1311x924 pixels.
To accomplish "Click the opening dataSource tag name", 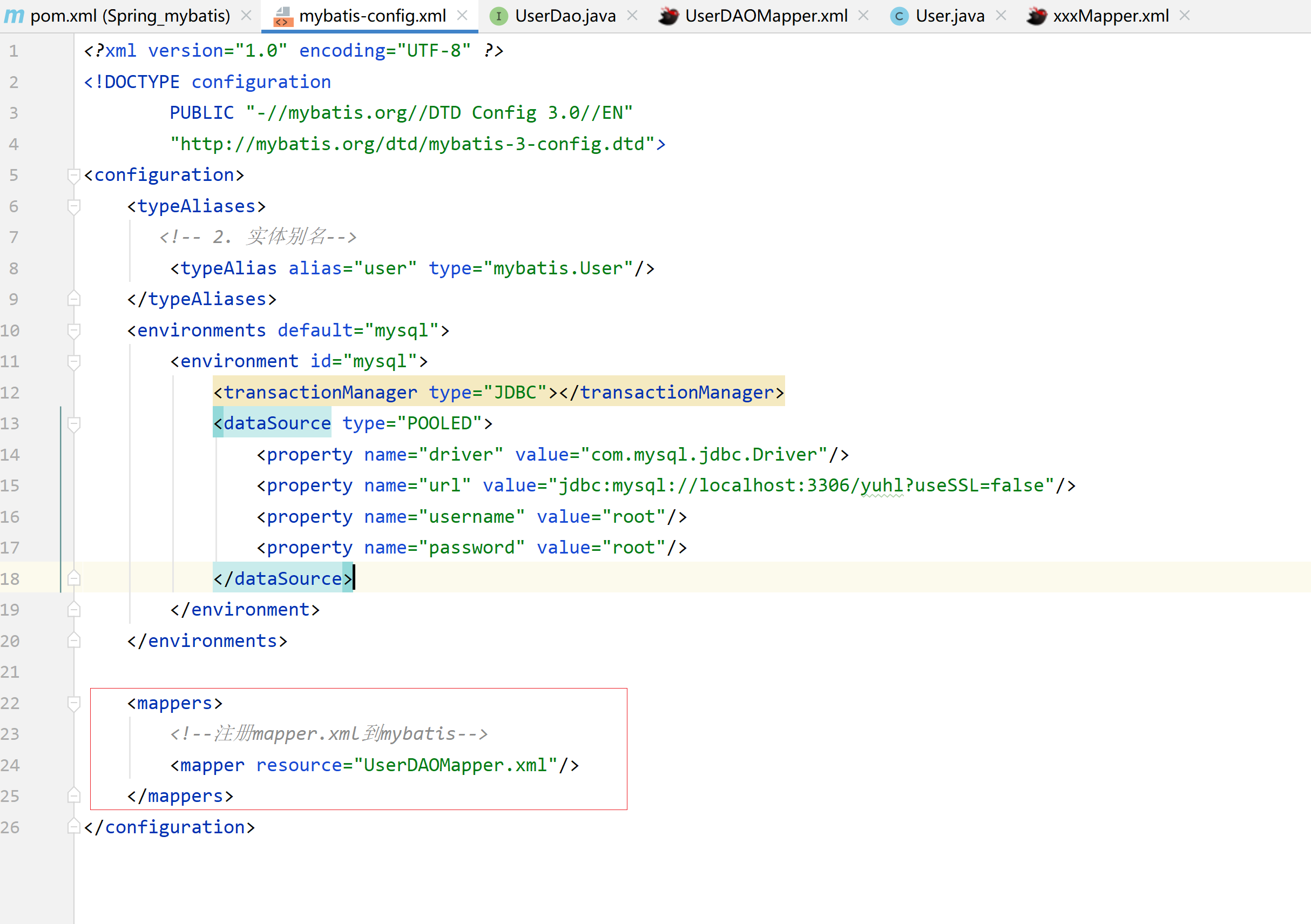I will [277, 423].
